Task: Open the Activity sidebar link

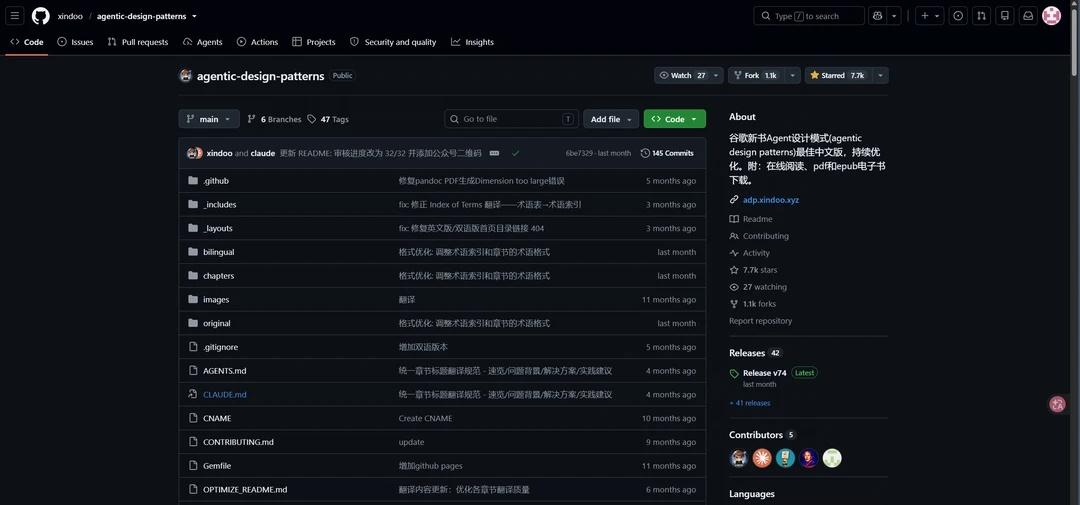Action: pos(749,253)
